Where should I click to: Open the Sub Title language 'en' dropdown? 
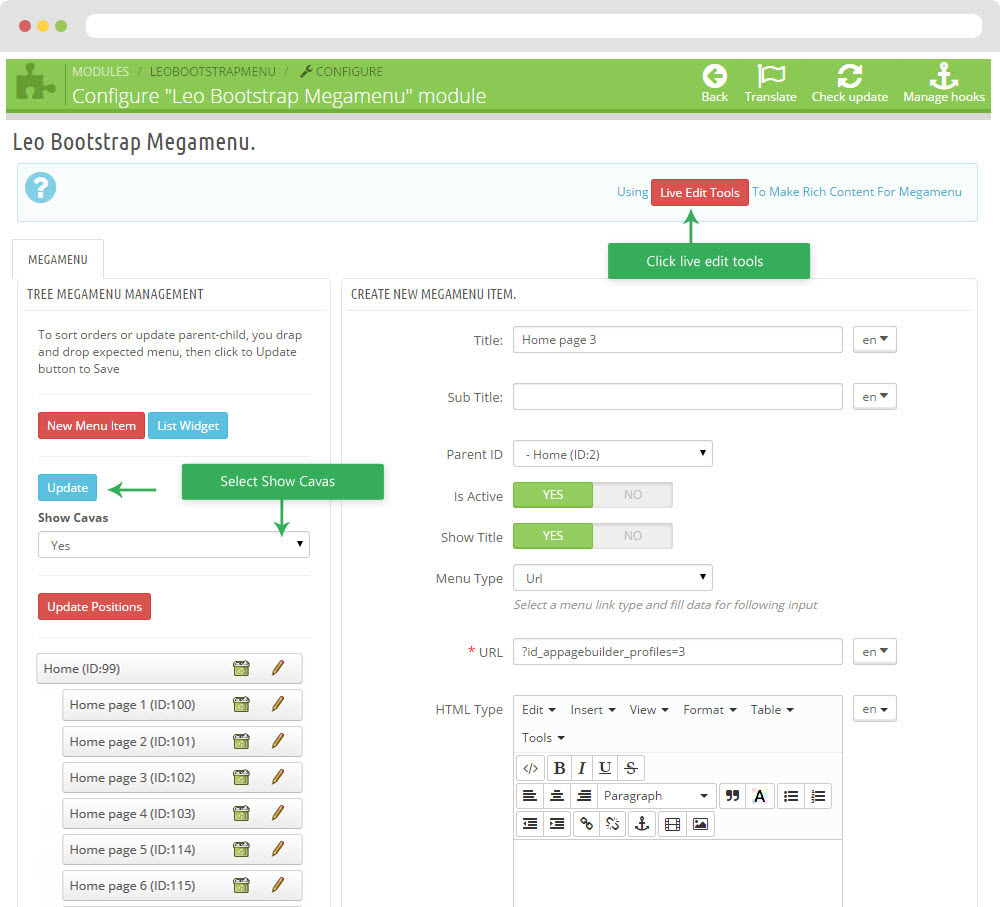pos(874,397)
